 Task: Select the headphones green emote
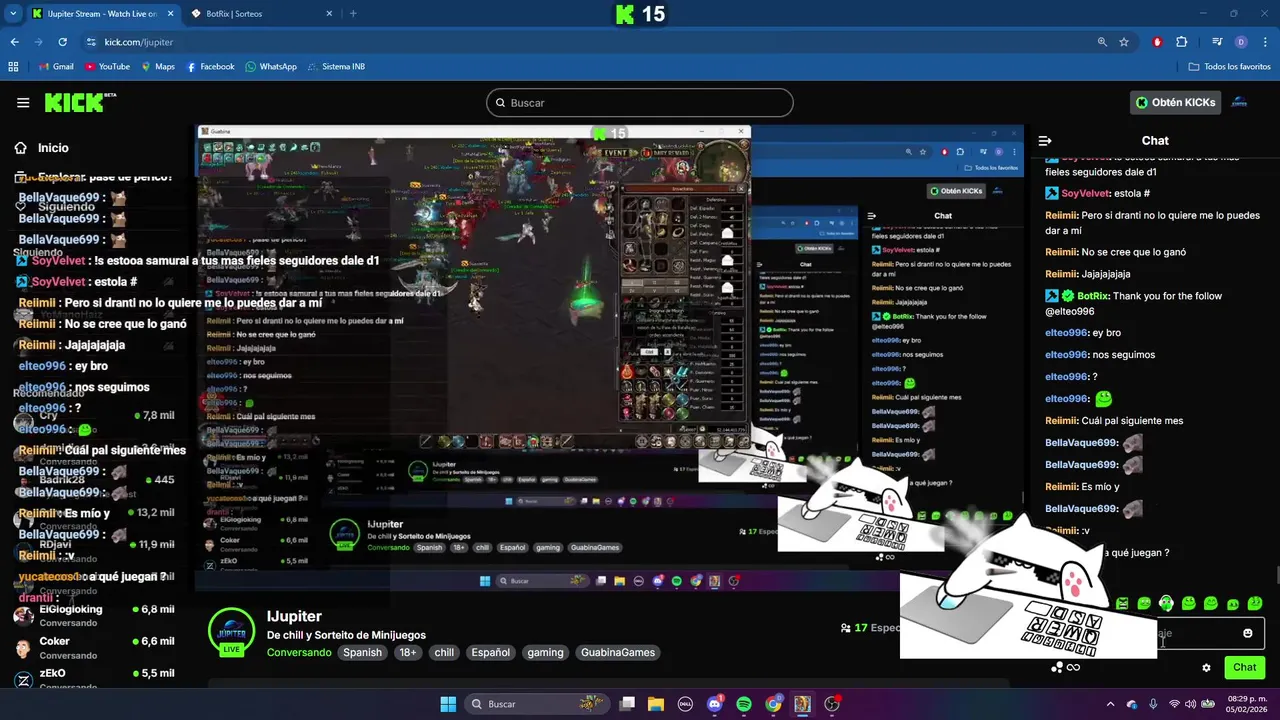(1166, 603)
